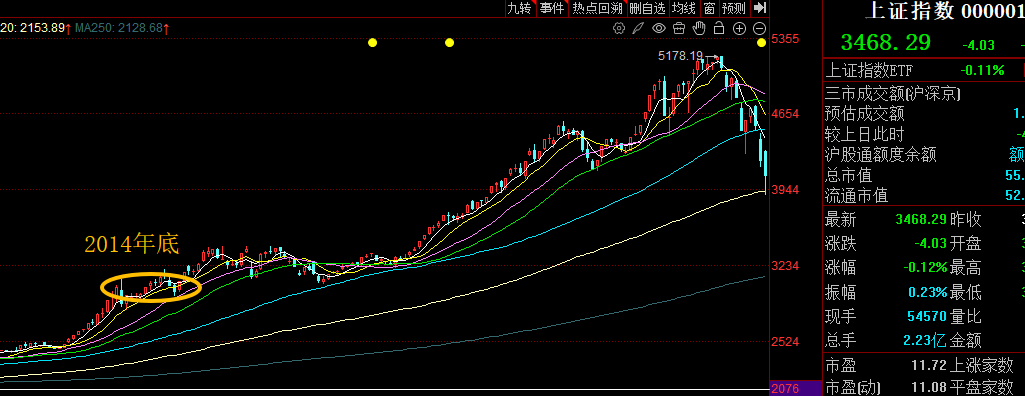Open chart settings gear icon

(619, 28)
